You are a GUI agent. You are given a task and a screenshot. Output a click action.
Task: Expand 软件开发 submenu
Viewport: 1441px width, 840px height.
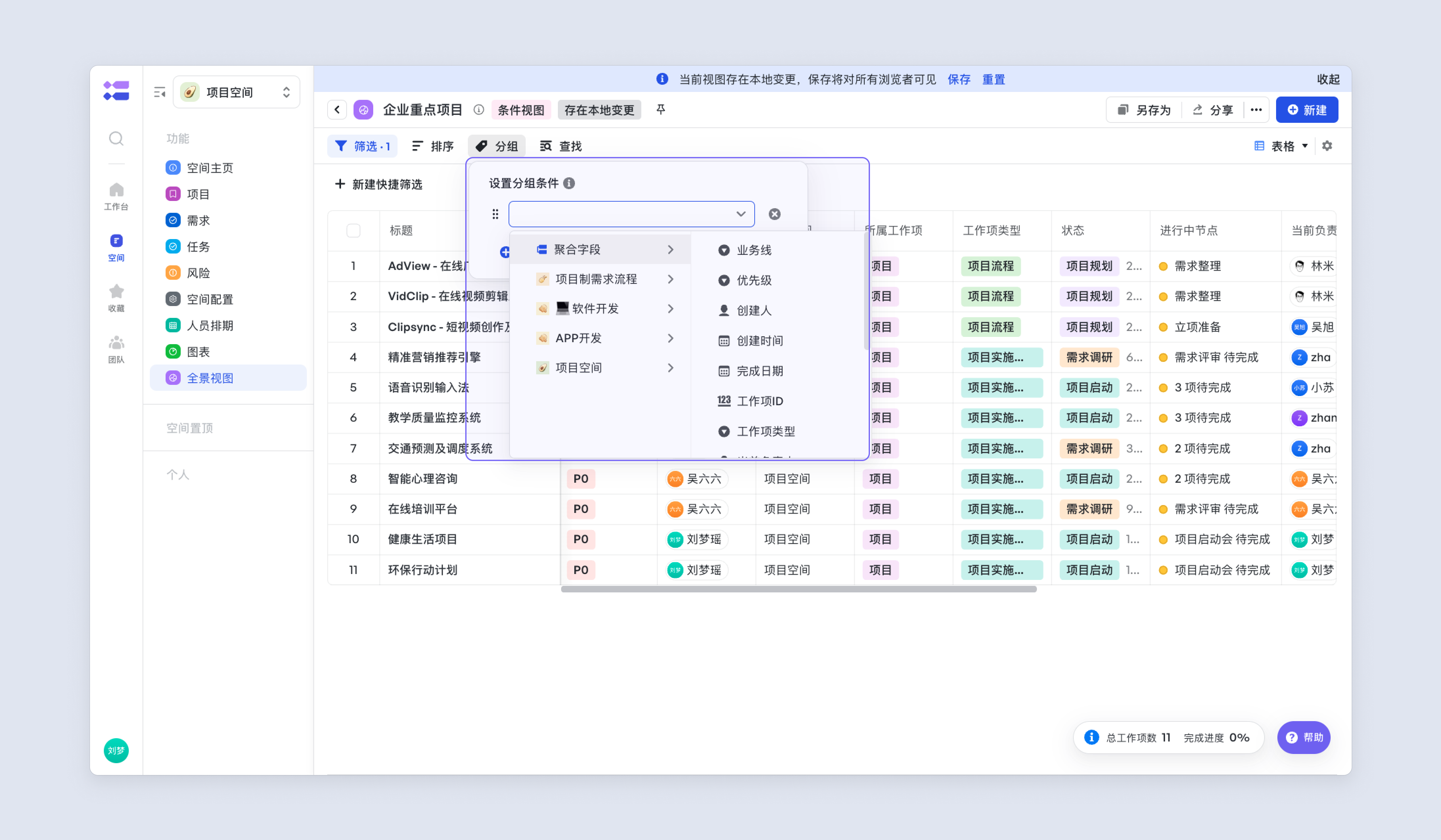[600, 309]
